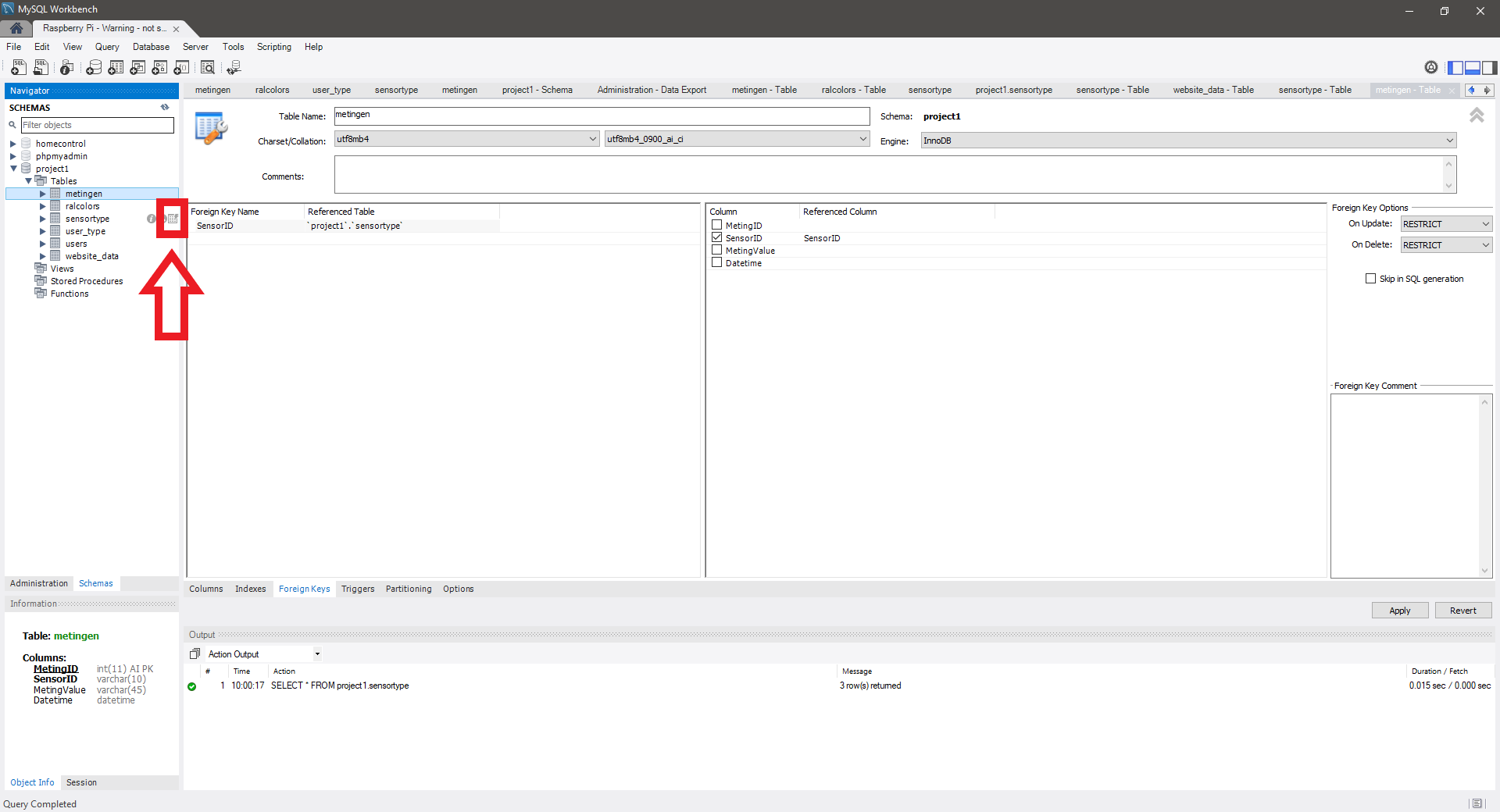Expand the ralcolors table

tap(43, 206)
